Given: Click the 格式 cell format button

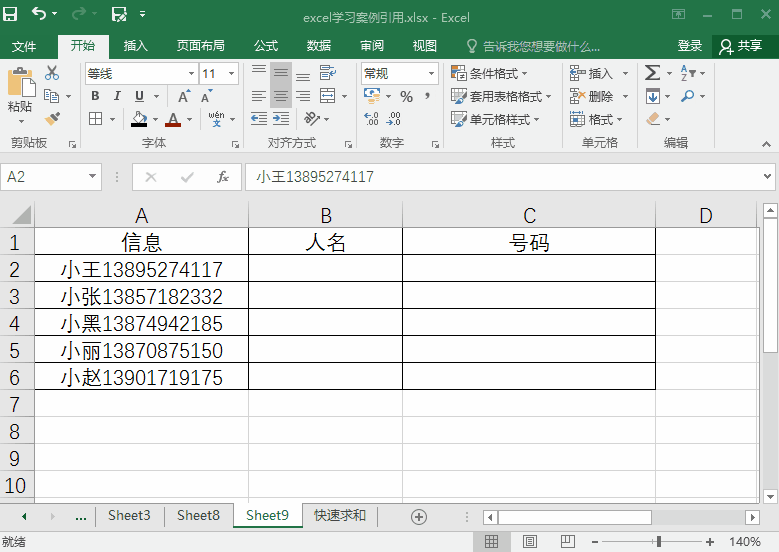Looking at the screenshot, I should 596,119.
